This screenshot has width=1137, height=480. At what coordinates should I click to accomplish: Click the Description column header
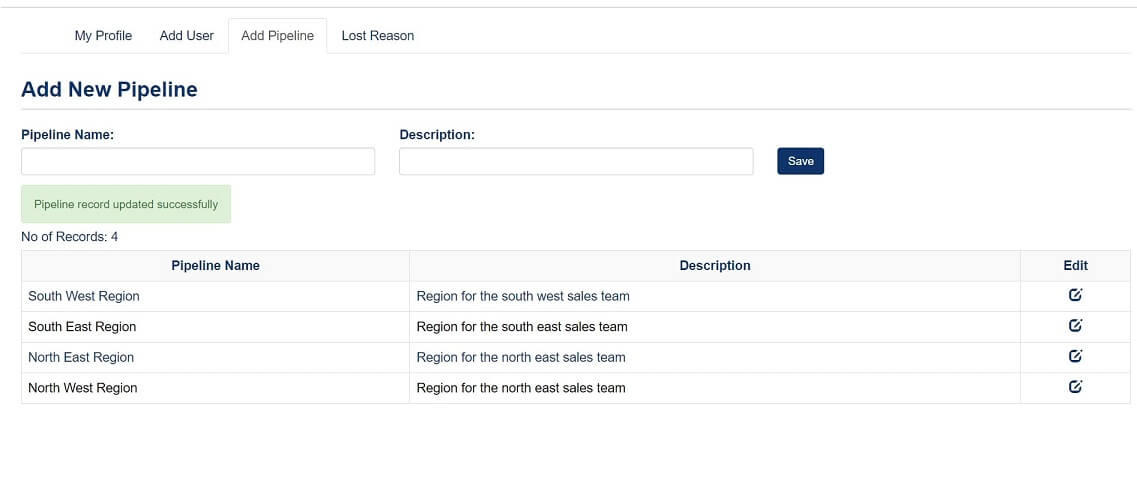(714, 265)
